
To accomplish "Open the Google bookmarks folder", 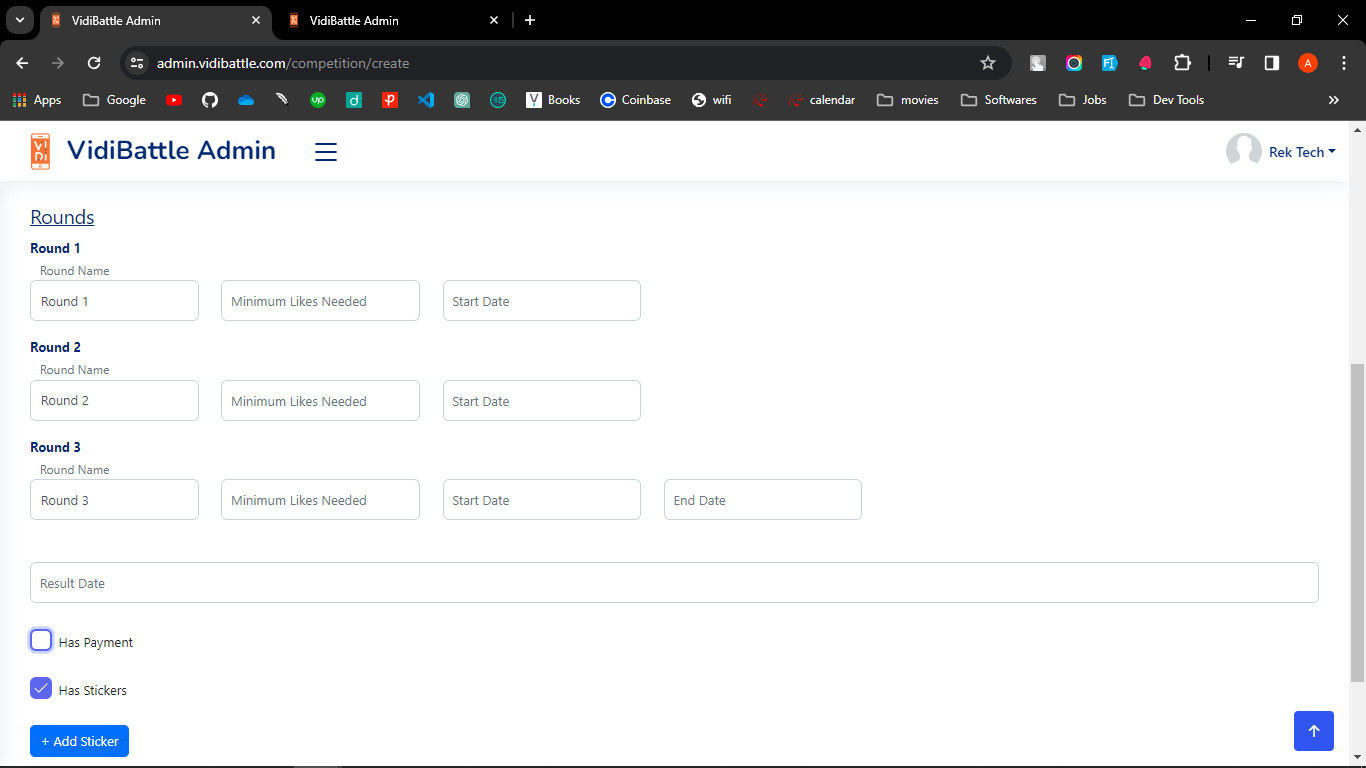I will click(x=114, y=100).
